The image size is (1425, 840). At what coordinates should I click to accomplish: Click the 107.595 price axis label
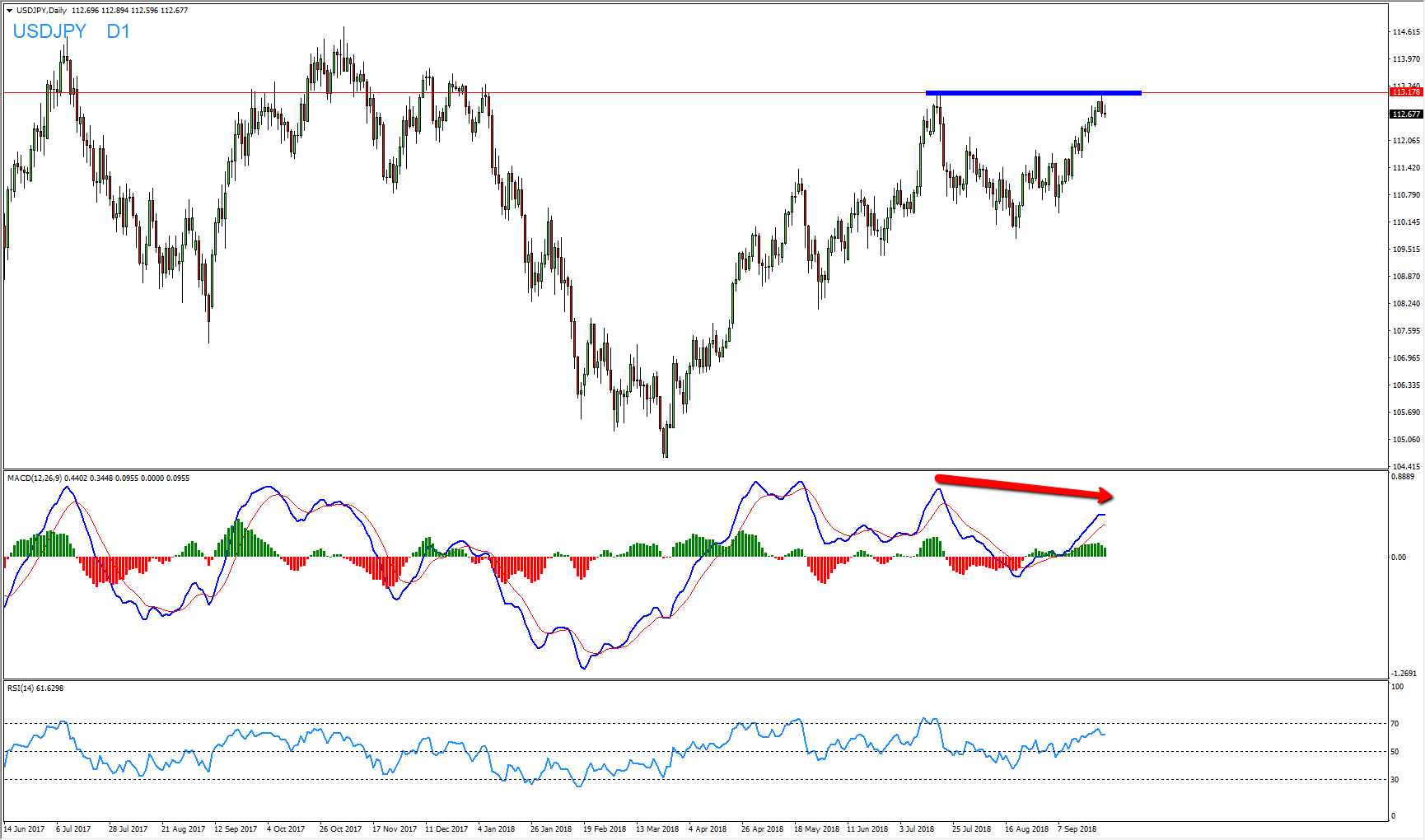pyautogui.click(x=1406, y=331)
